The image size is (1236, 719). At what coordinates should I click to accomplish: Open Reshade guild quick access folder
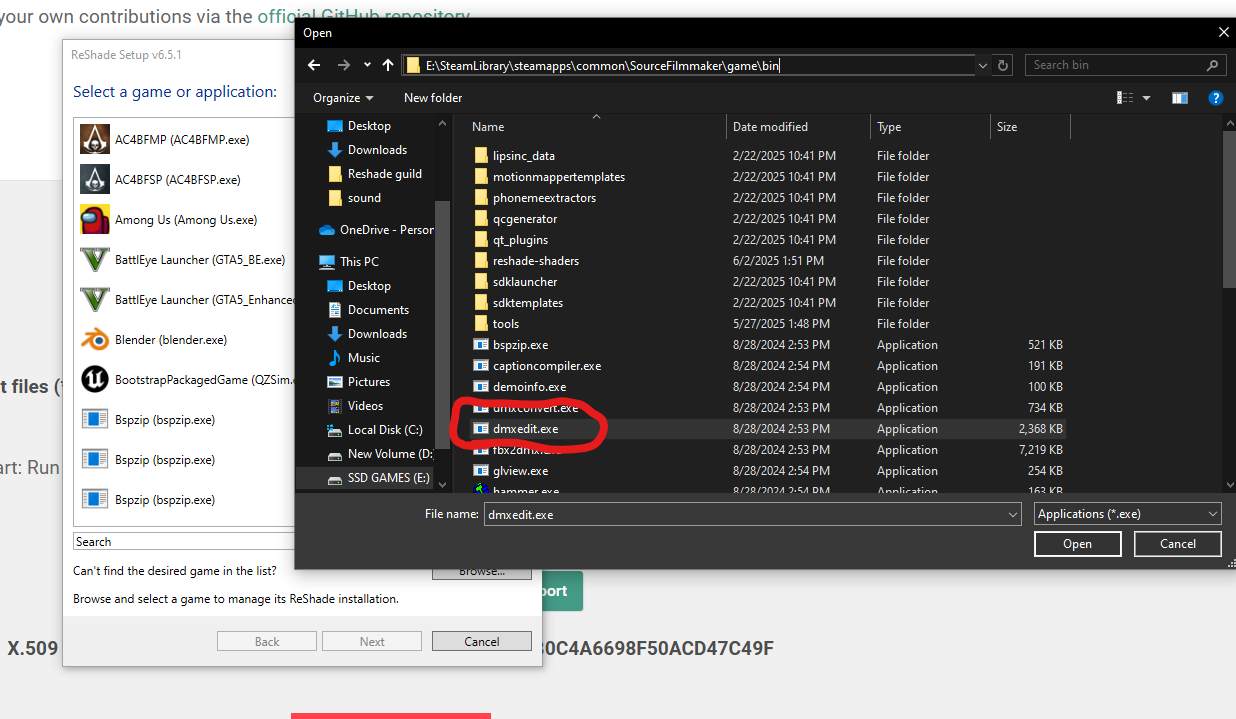[375, 174]
